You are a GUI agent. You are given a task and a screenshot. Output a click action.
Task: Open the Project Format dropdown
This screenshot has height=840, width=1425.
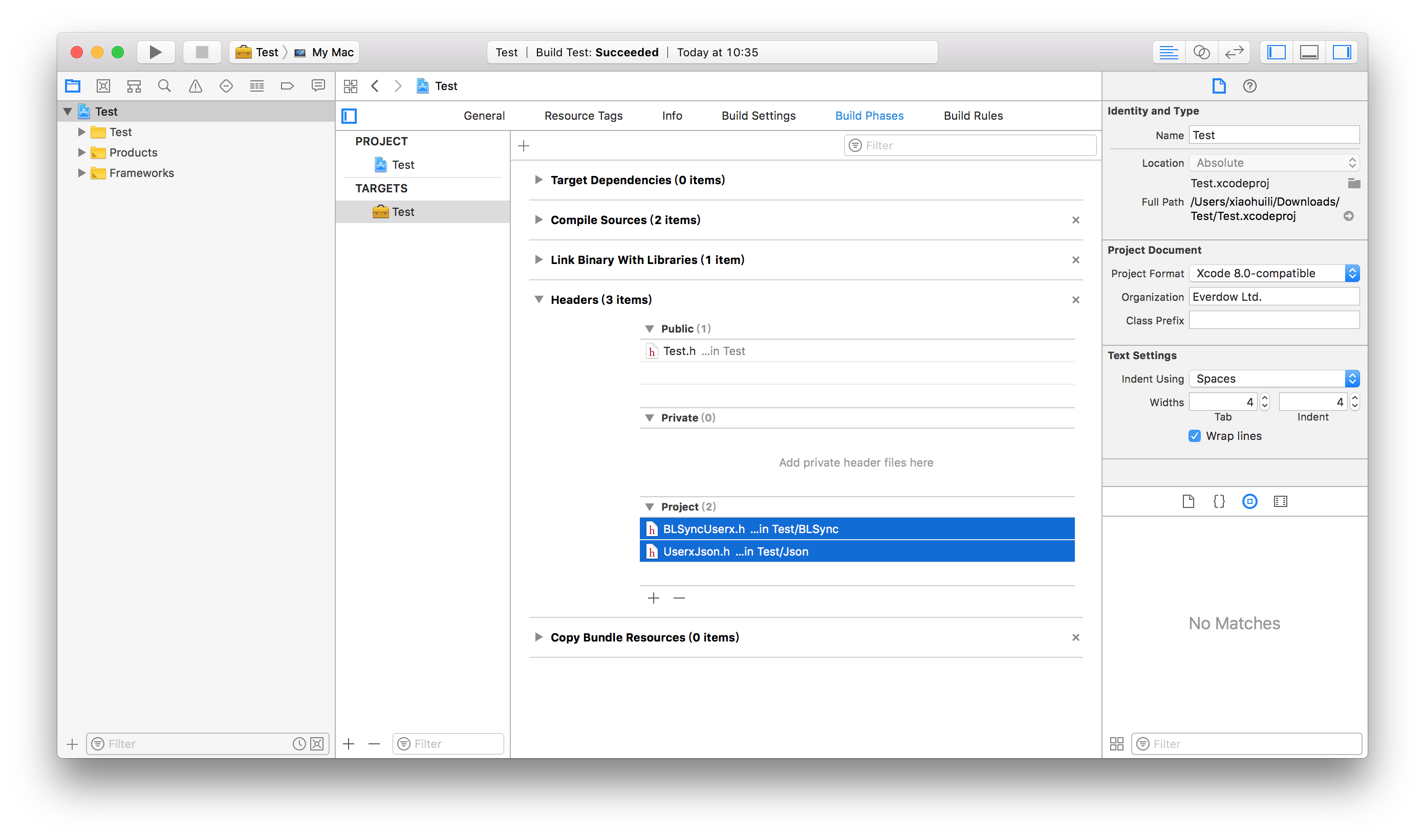pyautogui.click(x=1274, y=273)
